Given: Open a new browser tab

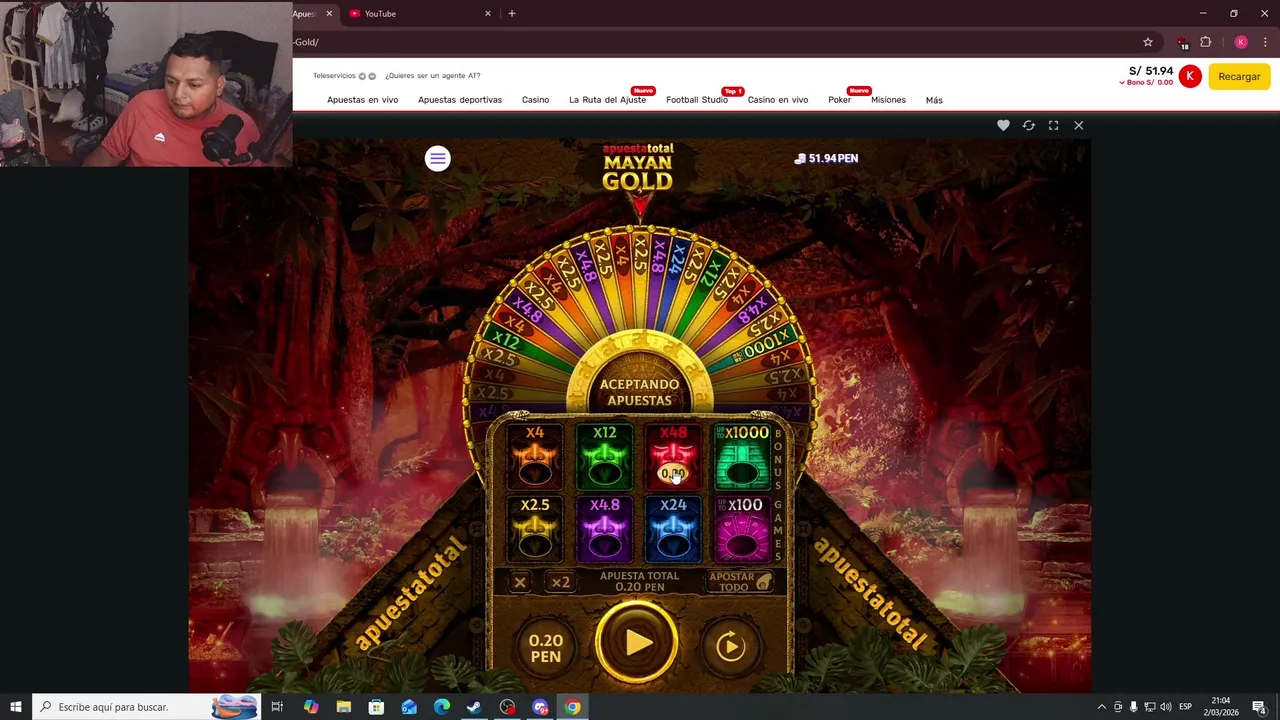Looking at the screenshot, I should click(512, 14).
